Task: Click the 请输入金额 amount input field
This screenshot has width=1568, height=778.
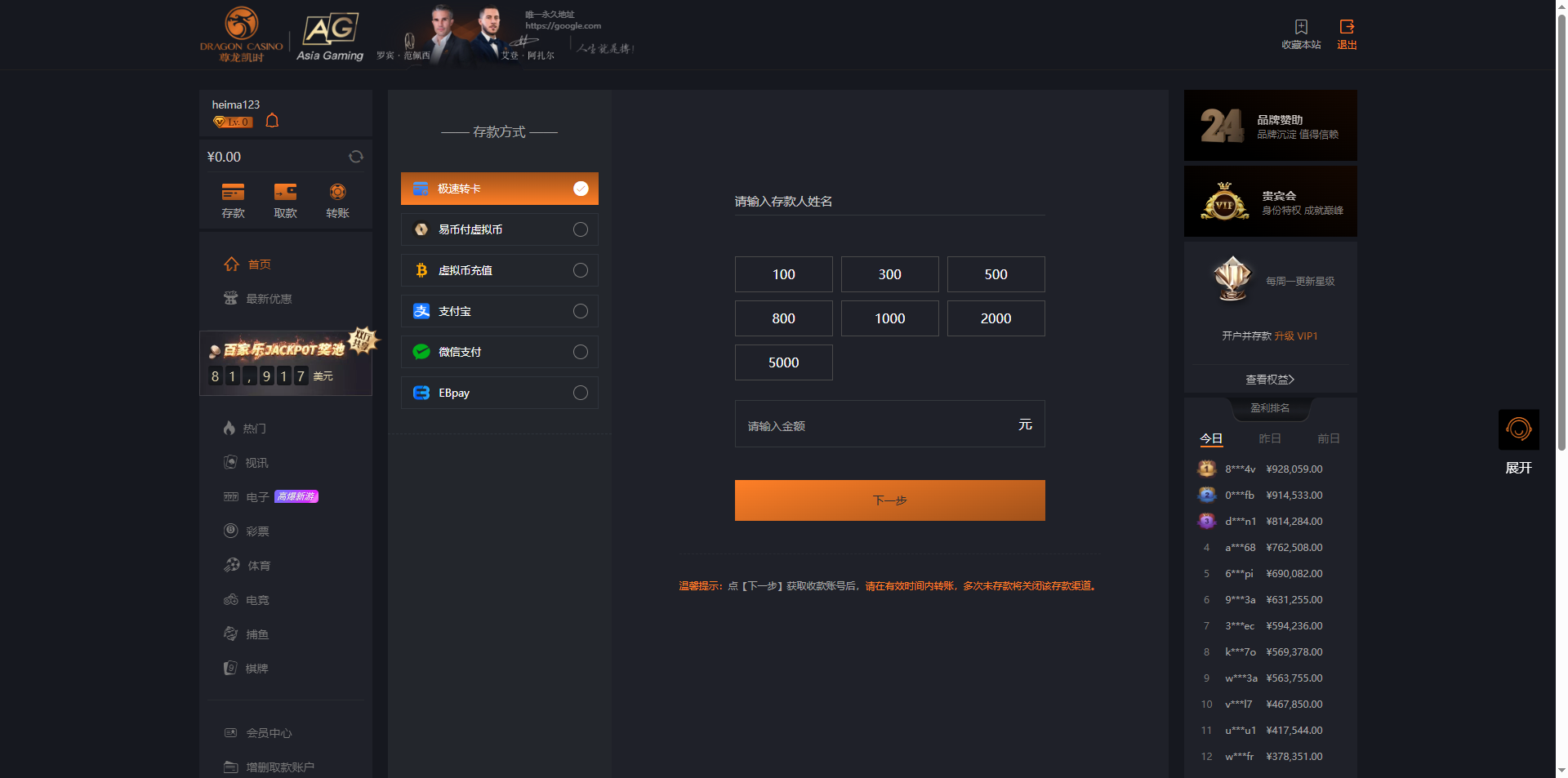Action: [x=874, y=425]
